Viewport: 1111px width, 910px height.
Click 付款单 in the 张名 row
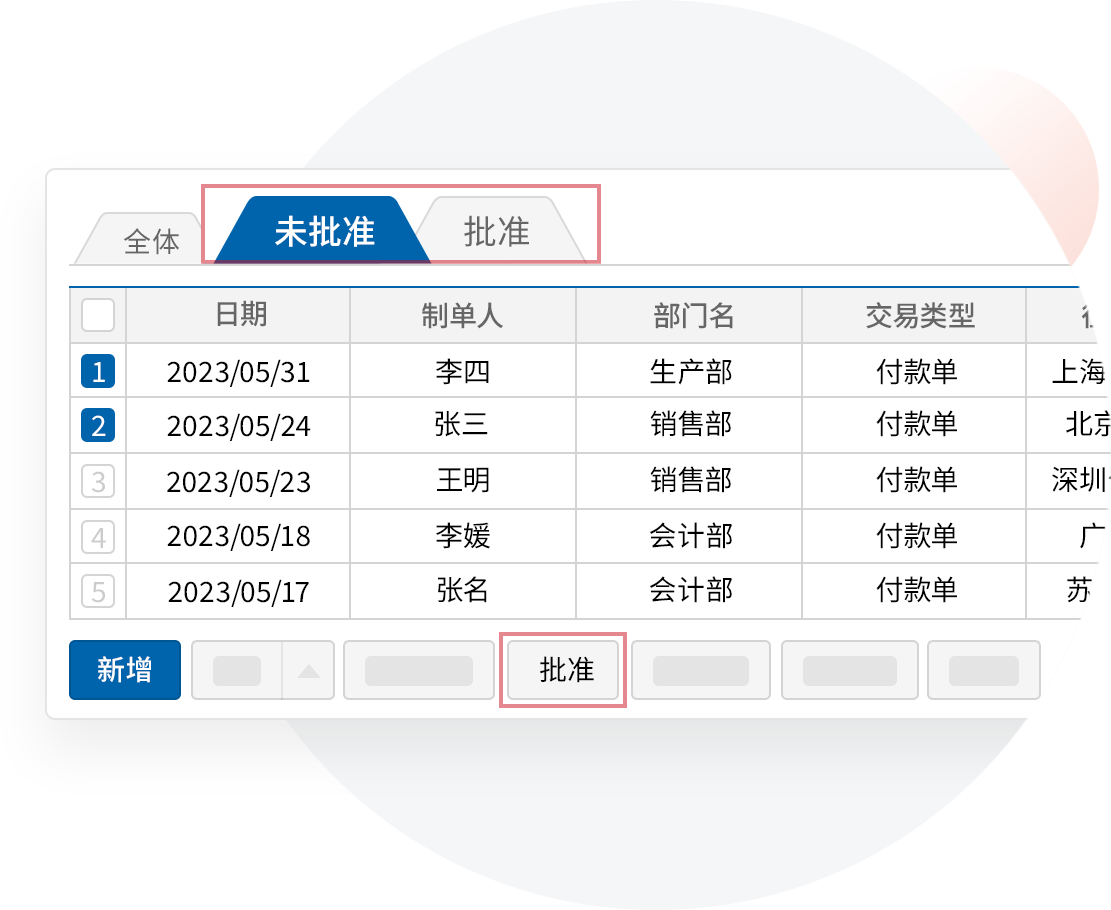pyautogui.click(x=916, y=591)
